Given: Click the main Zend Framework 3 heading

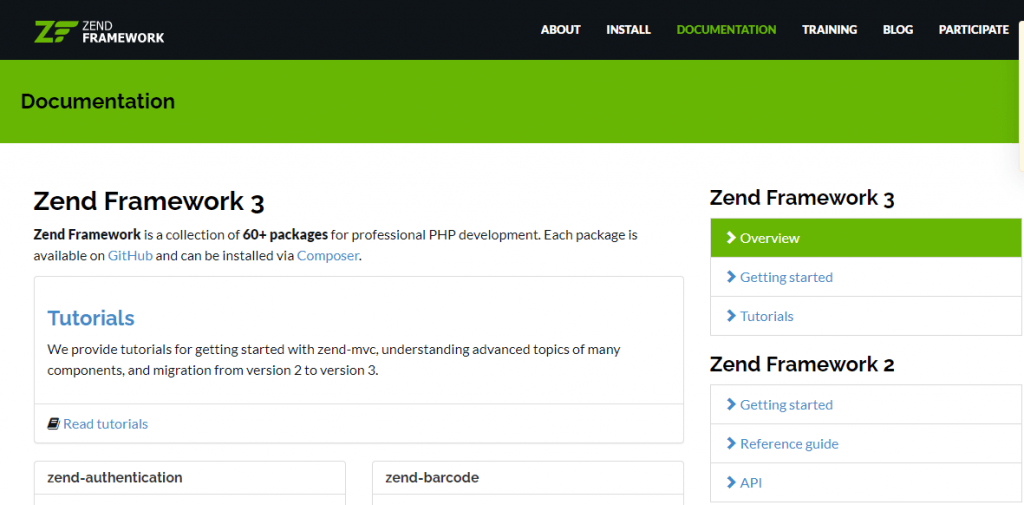Looking at the screenshot, I should [149, 202].
